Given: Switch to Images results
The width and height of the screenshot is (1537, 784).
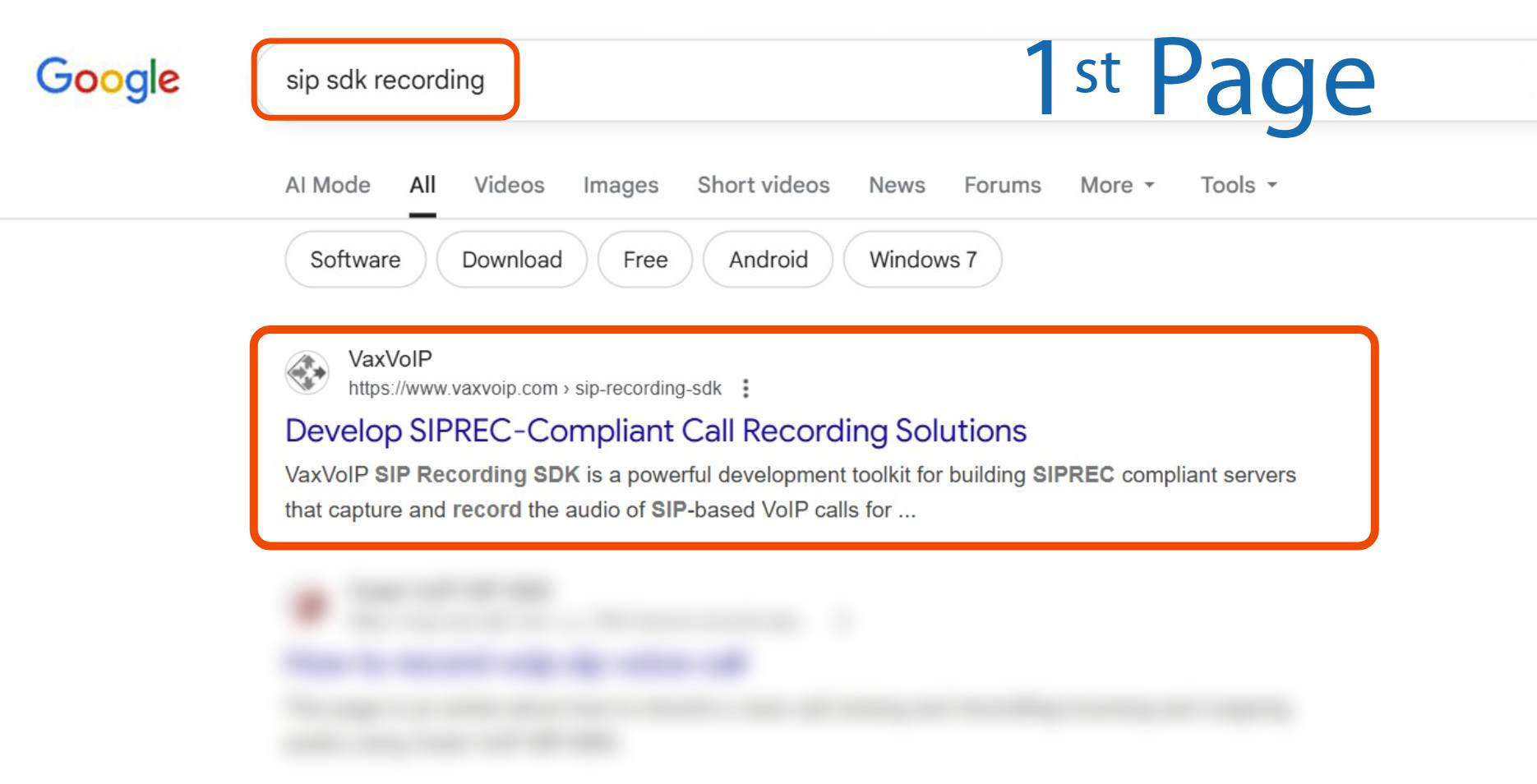Looking at the screenshot, I should [x=621, y=185].
